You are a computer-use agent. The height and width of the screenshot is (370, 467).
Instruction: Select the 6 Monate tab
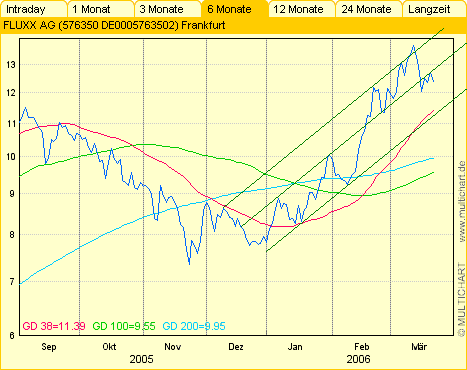pos(235,9)
